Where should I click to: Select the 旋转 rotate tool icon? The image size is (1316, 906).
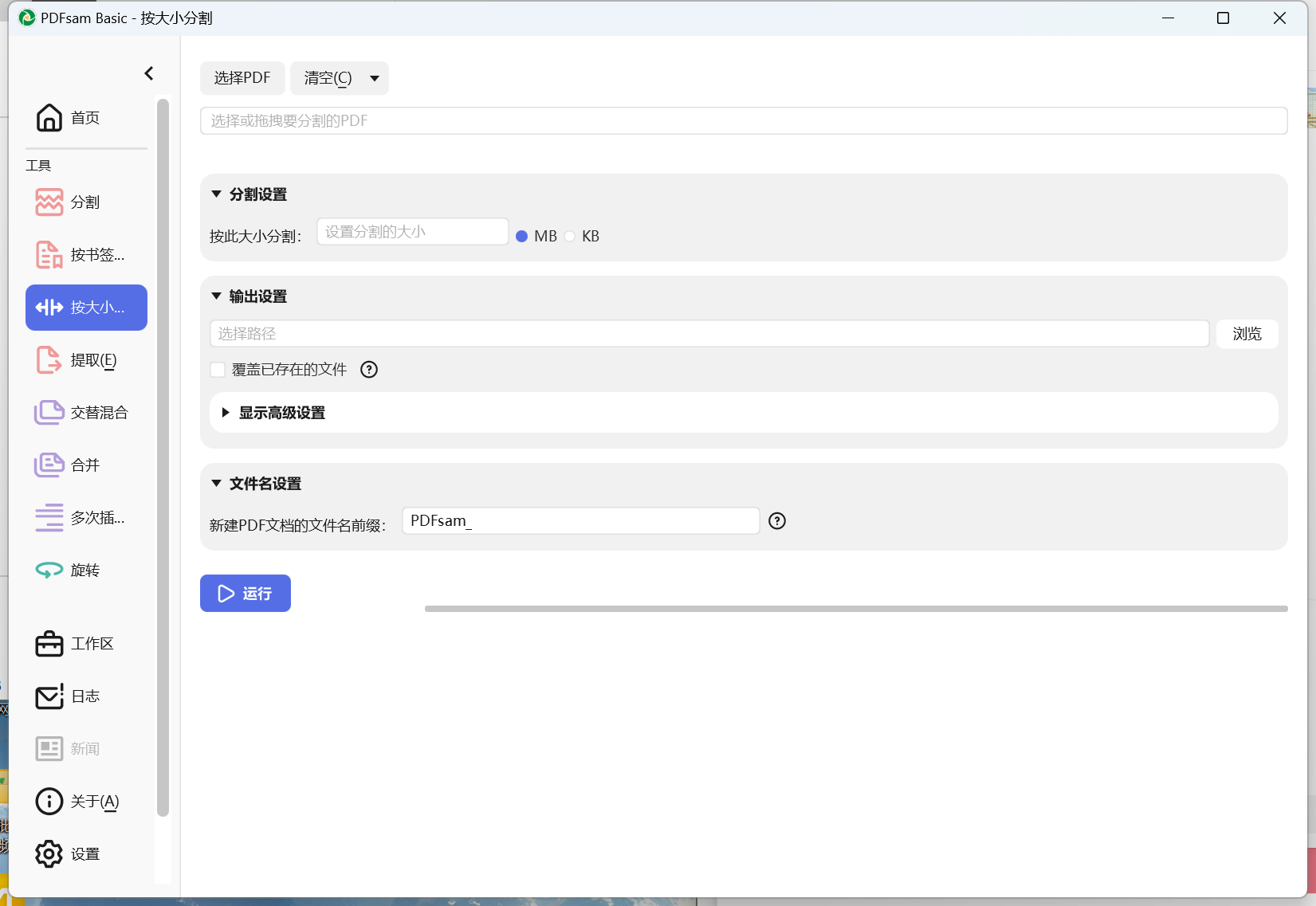[x=49, y=571]
